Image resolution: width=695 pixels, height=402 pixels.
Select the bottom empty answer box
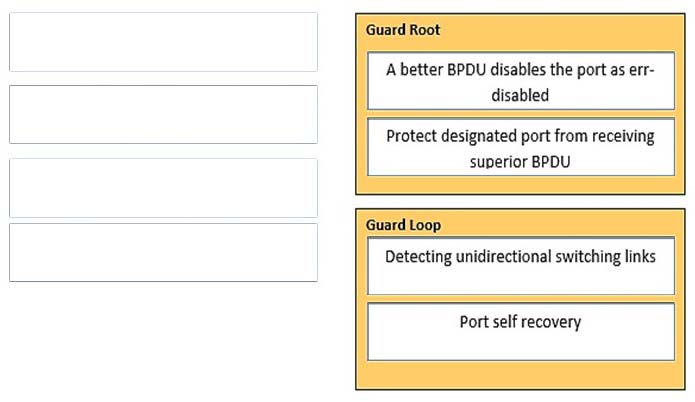(x=163, y=252)
